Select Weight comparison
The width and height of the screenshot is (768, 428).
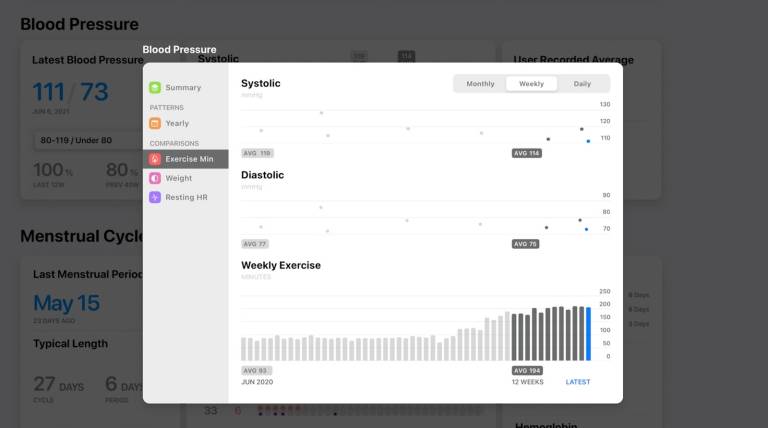pos(186,178)
